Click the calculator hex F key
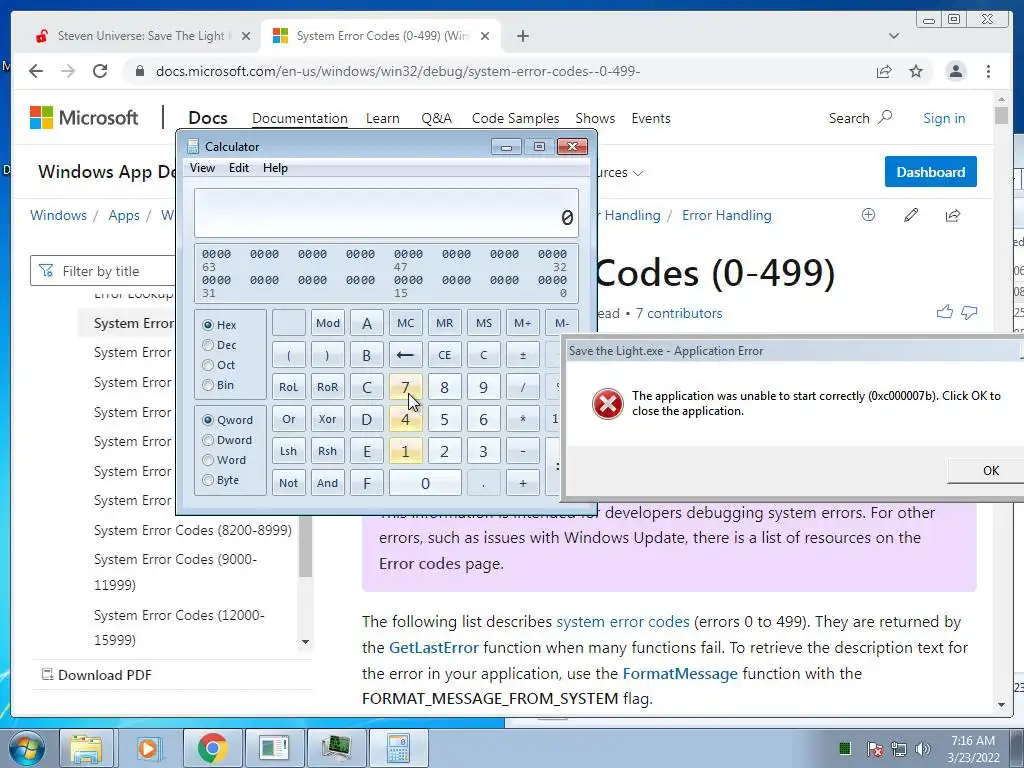This screenshot has height=768, width=1024. pos(366,483)
